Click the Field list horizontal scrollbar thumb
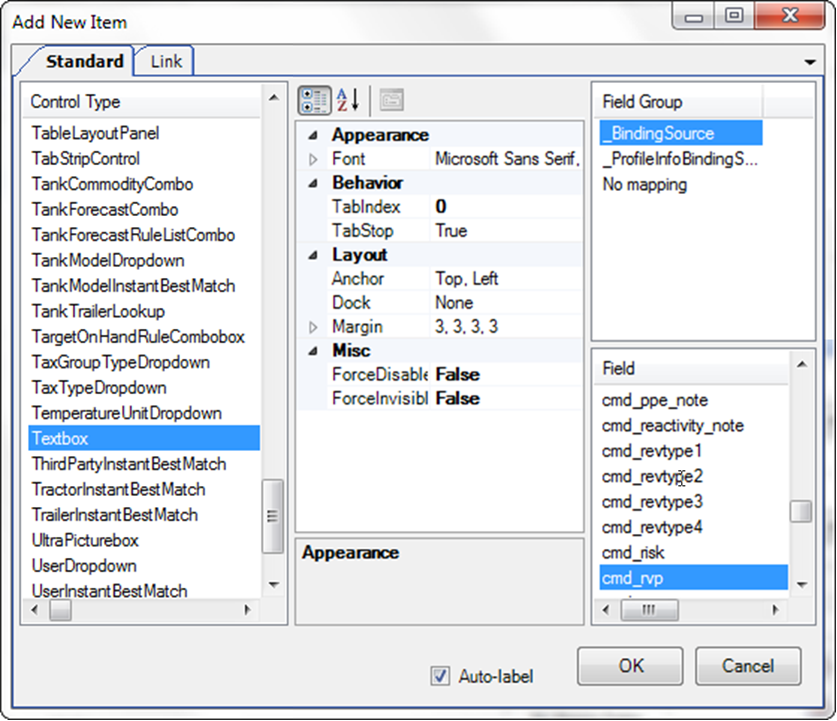This screenshot has height=721, width=837. (x=650, y=609)
